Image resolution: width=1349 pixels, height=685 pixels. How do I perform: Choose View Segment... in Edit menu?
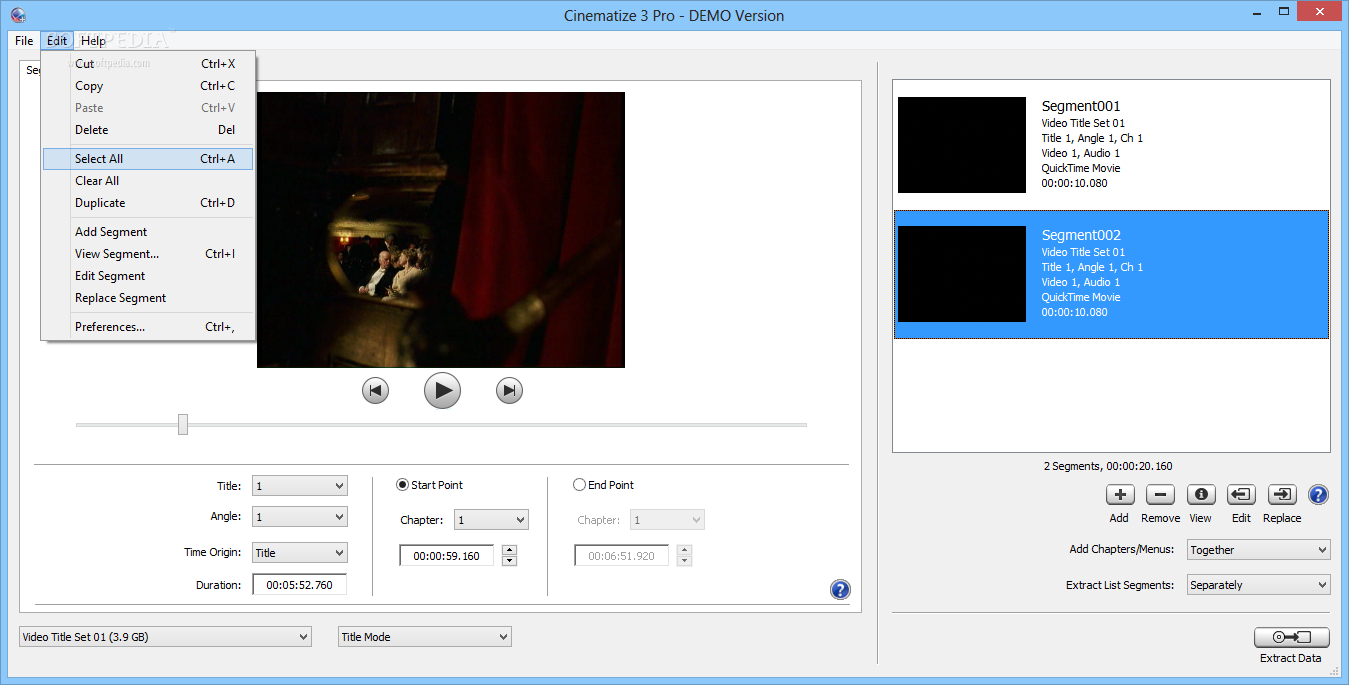[x=148, y=254]
